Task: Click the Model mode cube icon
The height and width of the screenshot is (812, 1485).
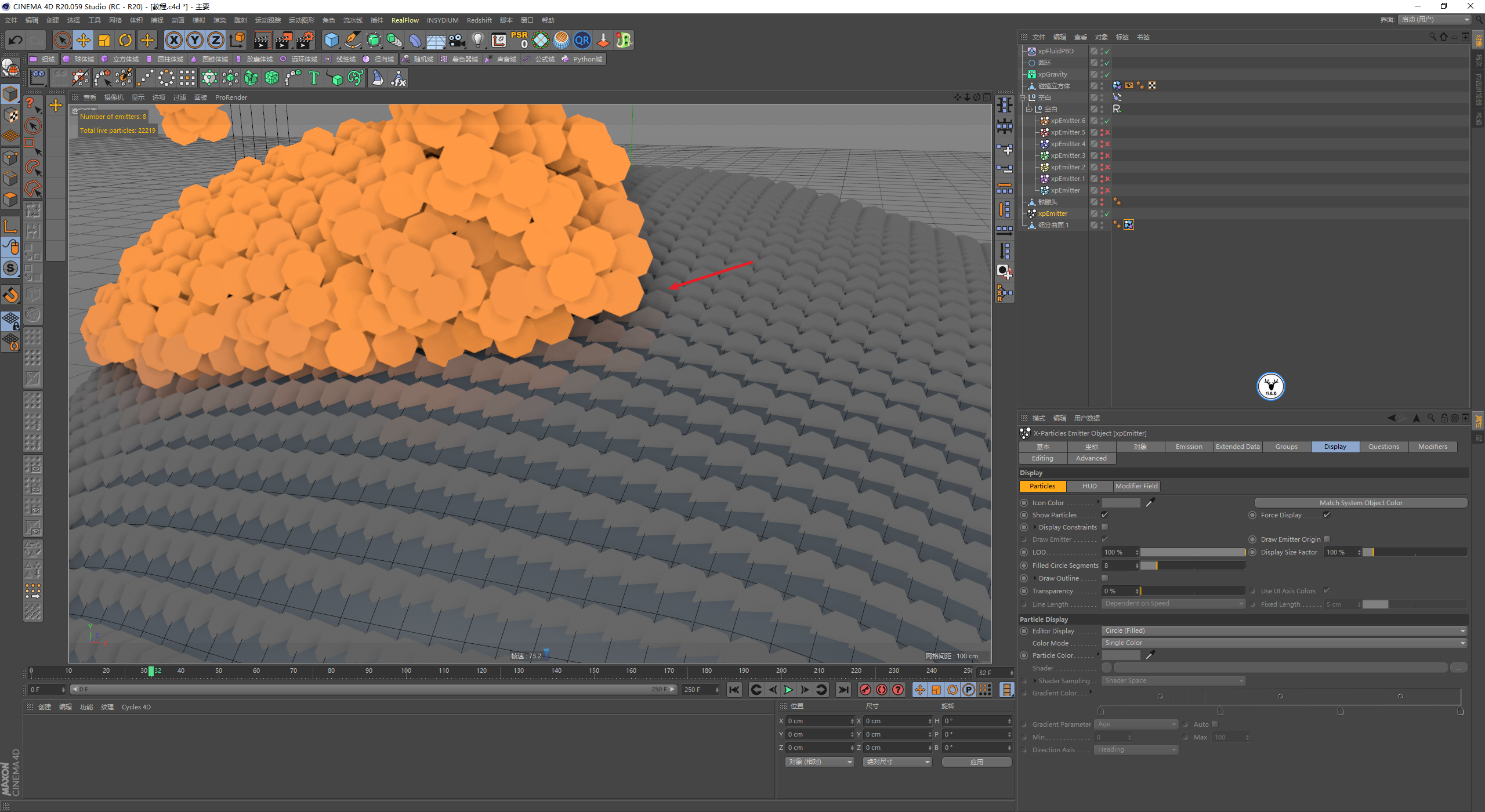Action: 11,93
